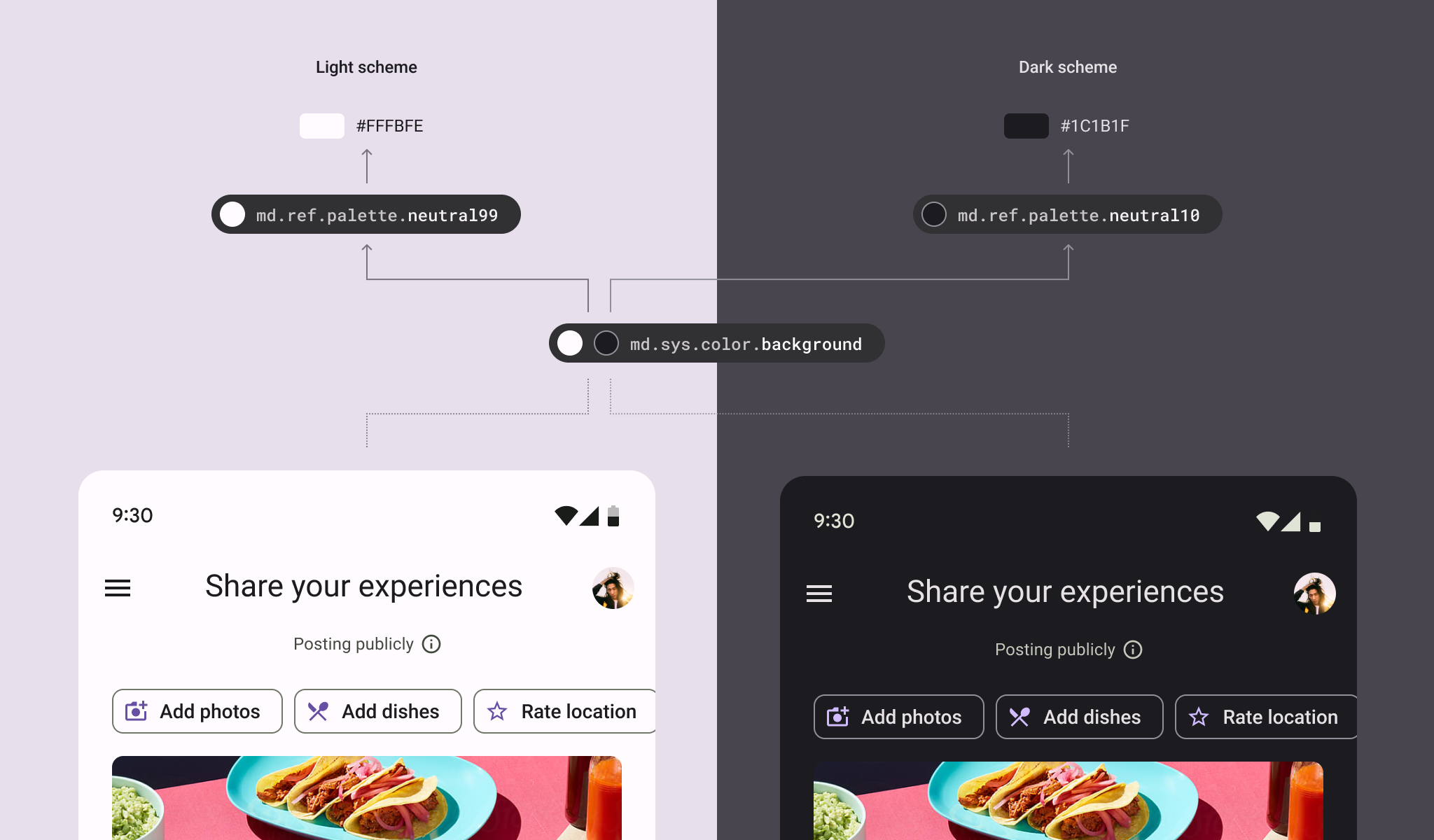Tap the profile avatar in light mockup
This screenshot has height=840, width=1434.
point(613,588)
